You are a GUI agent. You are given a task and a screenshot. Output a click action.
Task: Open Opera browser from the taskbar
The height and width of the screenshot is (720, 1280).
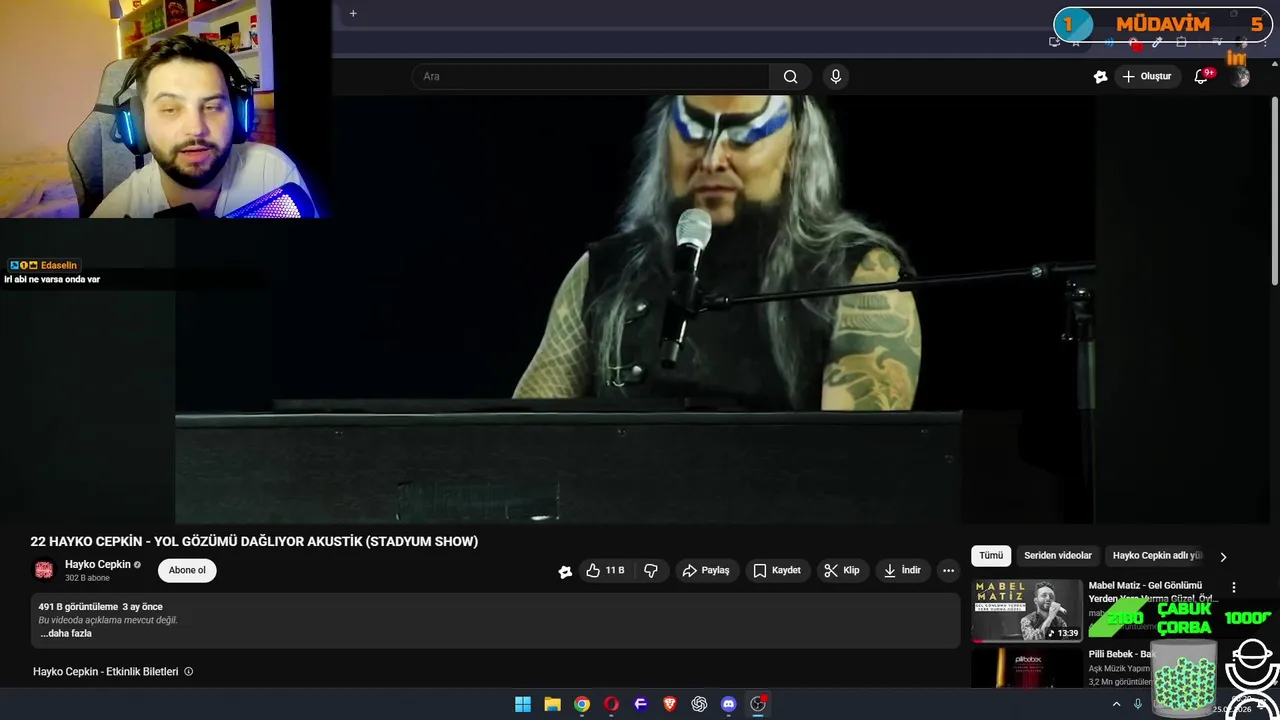611,704
